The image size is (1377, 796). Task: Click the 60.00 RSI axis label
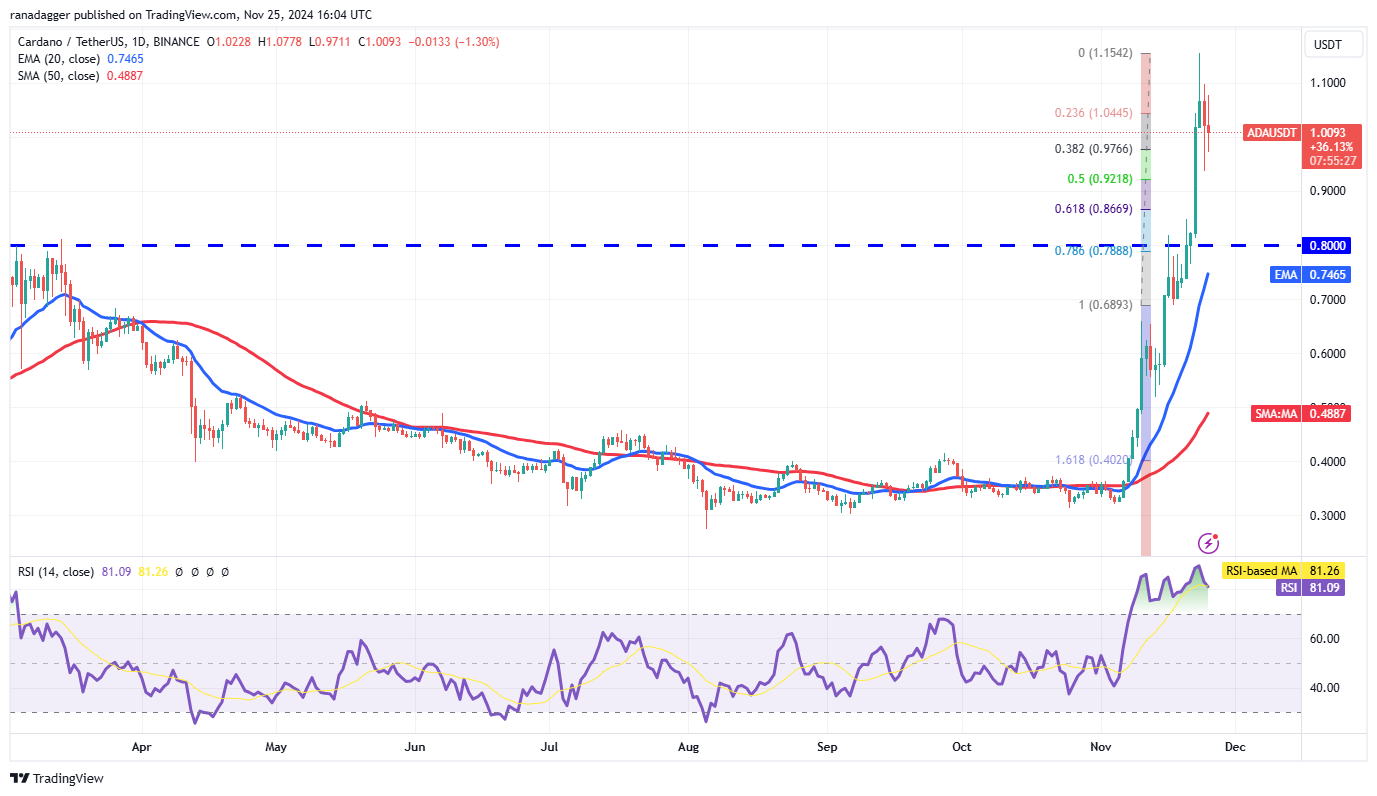pos(1325,639)
